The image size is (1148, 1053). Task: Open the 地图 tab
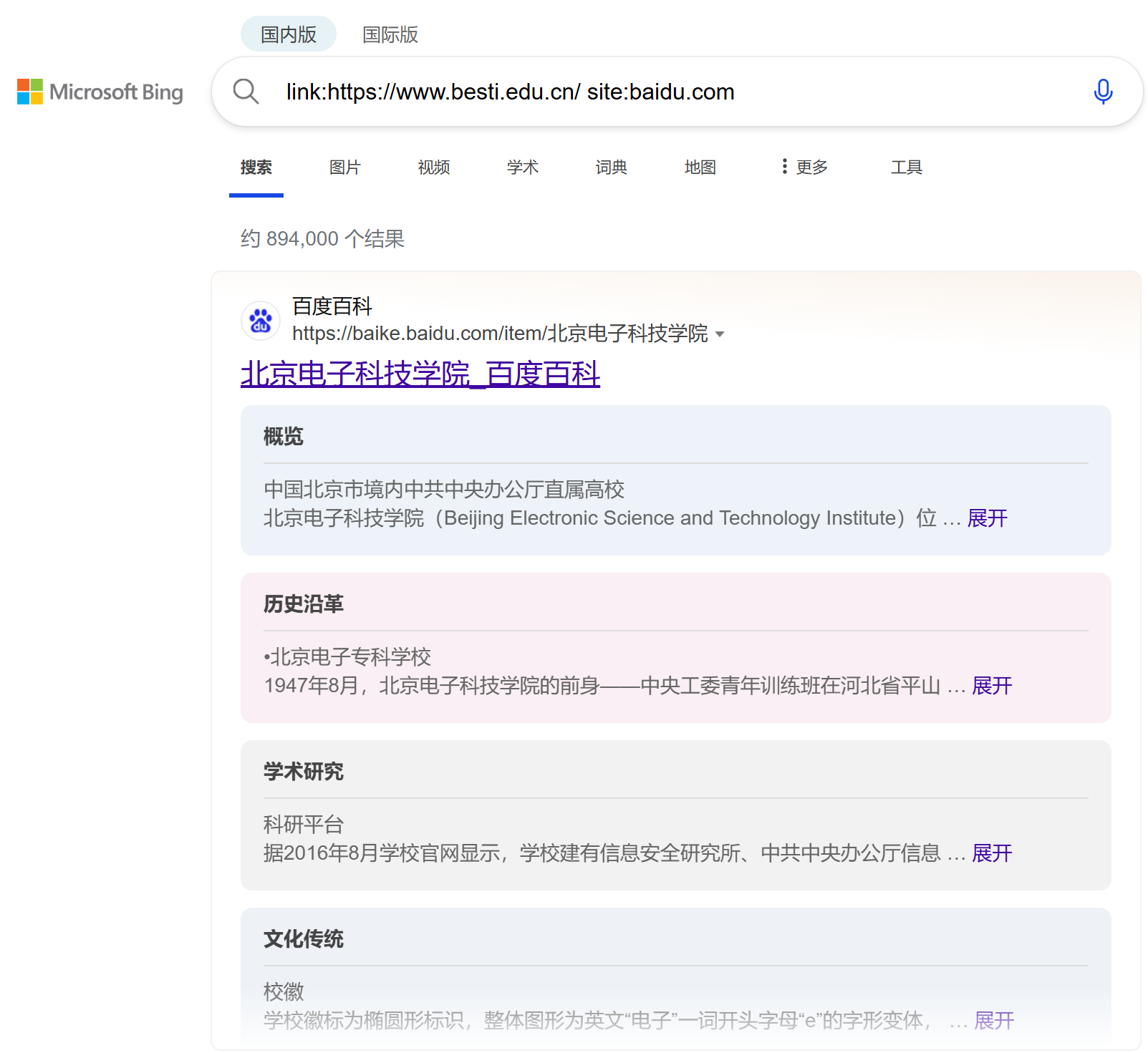700,167
